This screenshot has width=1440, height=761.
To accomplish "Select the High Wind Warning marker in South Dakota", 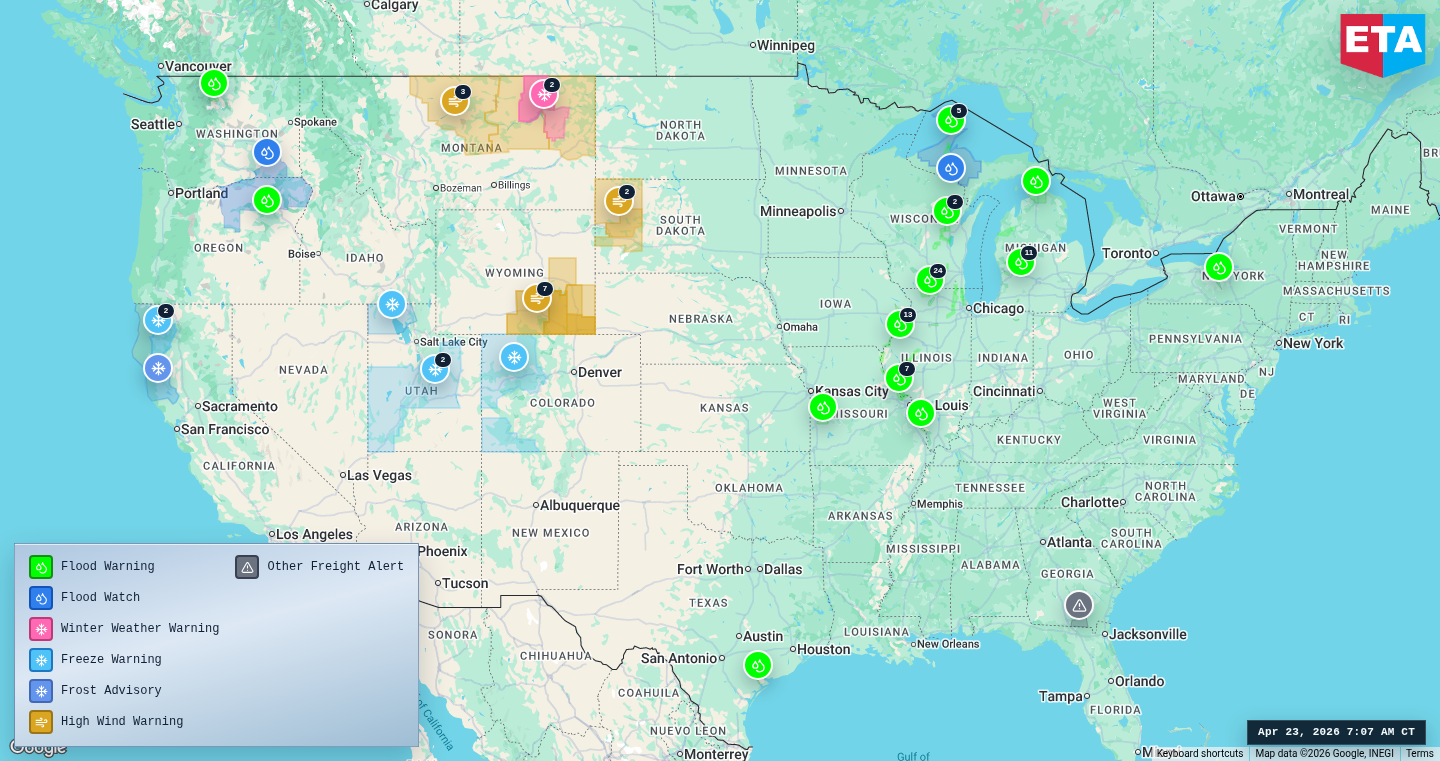I will (x=618, y=201).
